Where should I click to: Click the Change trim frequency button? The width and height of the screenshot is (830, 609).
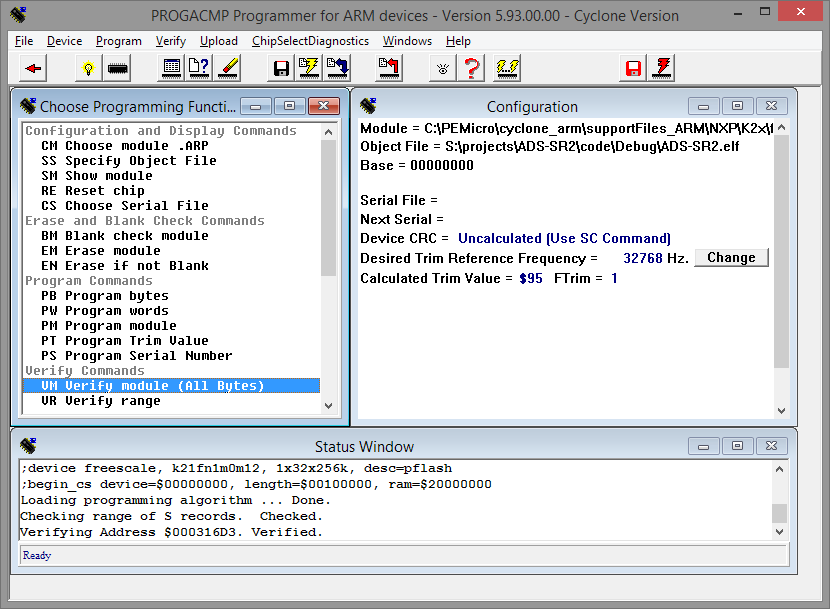pyautogui.click(x=731, y=257)
